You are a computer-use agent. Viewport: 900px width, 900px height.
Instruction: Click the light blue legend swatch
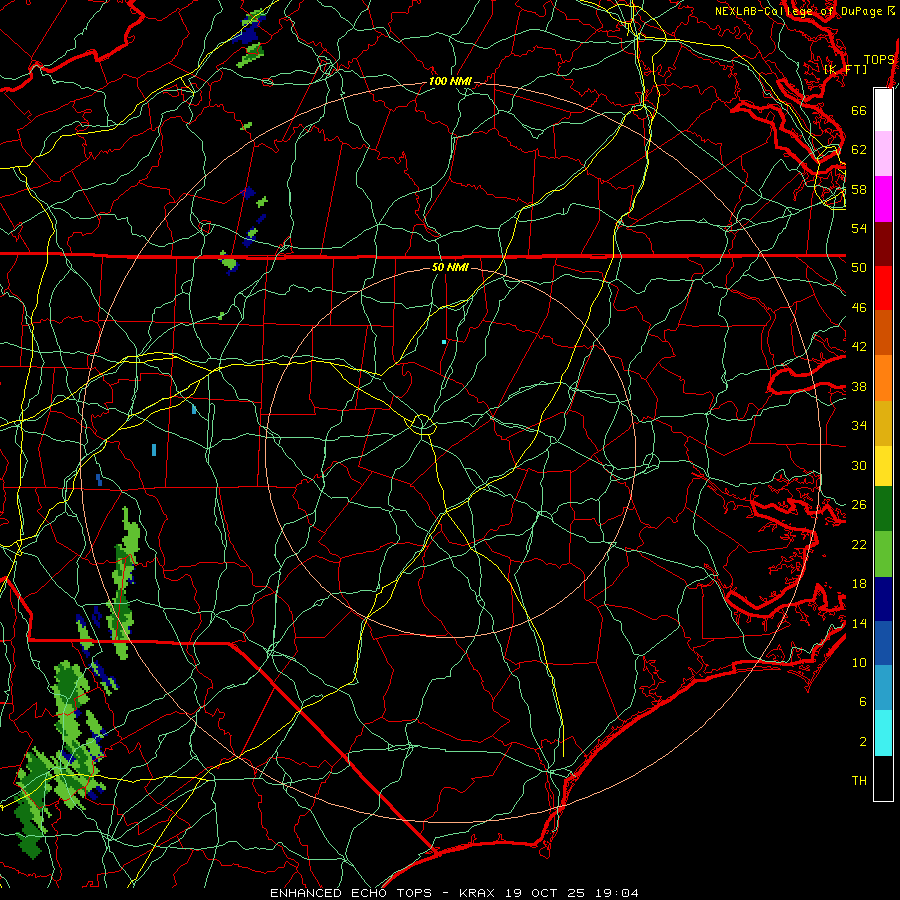tap(883, 688)
